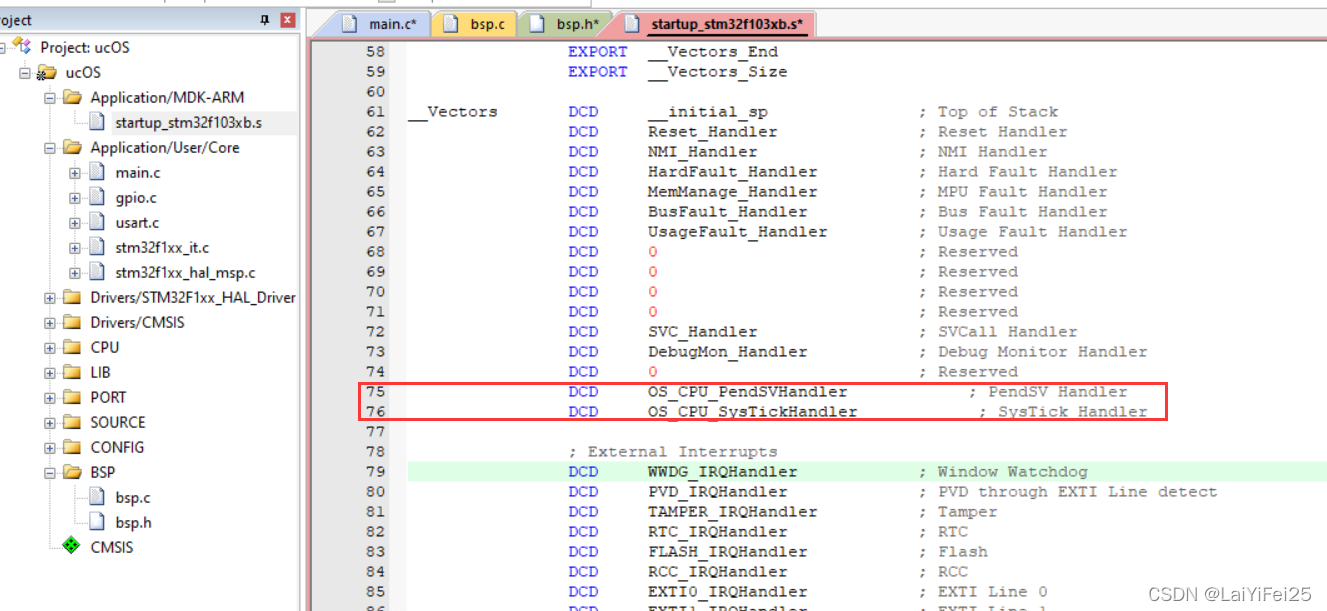Click the bsp.c file icon under BSP
1327x611 pixels.
96,497
